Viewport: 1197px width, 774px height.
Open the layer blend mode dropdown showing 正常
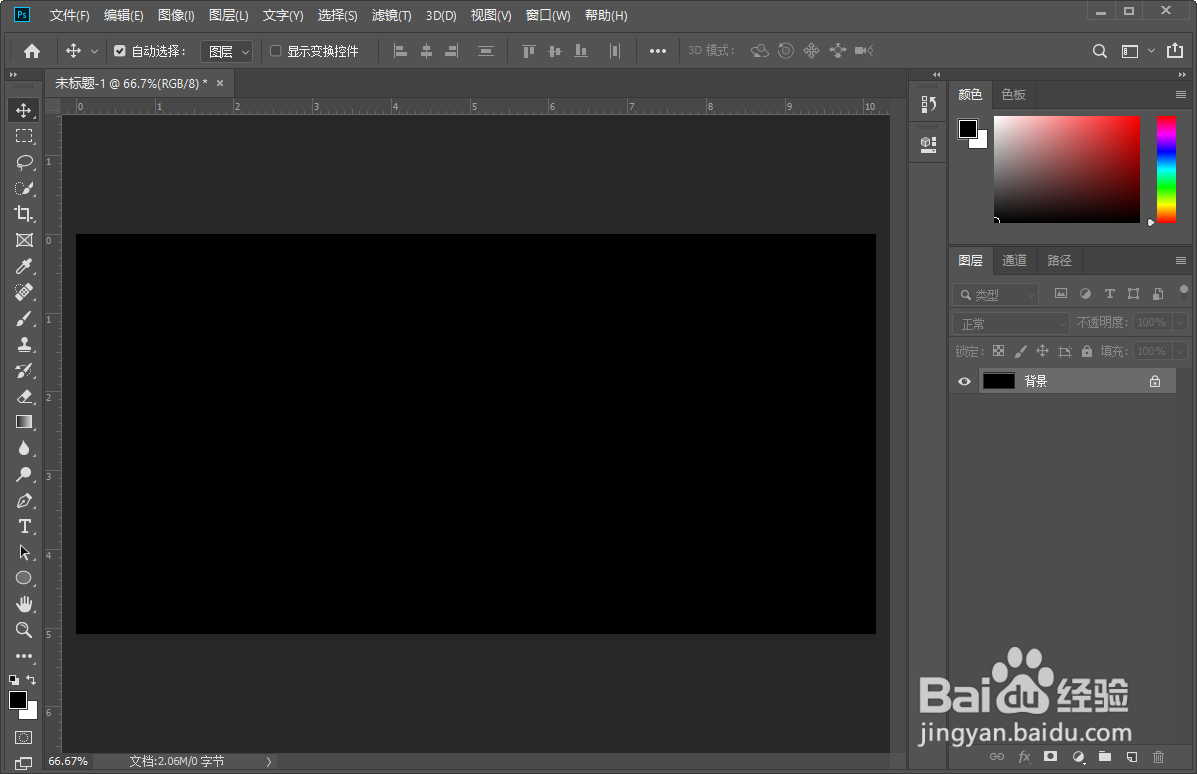coord(1009,322)
